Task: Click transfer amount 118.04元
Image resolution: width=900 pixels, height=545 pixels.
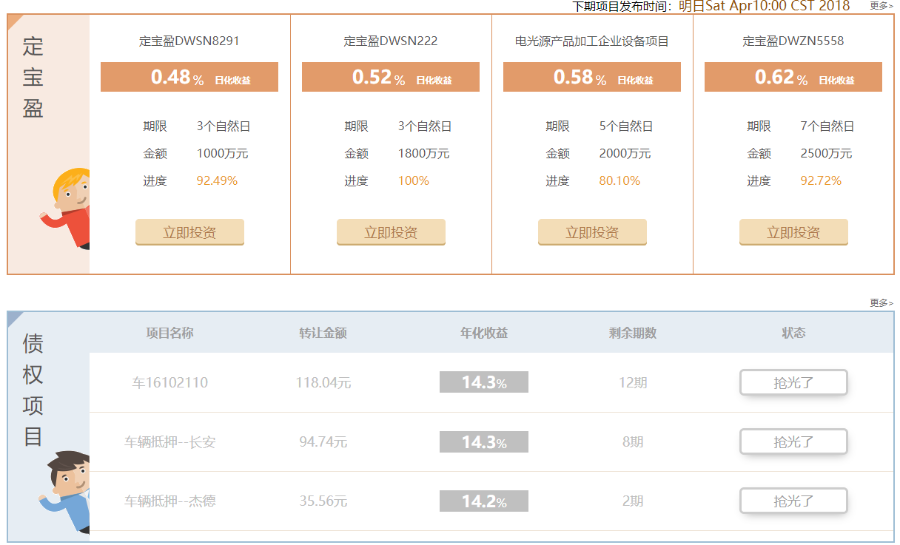Action: pos(323,383)
